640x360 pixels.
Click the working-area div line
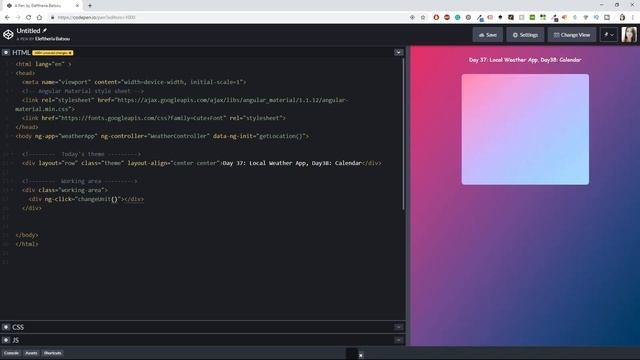coord(65,190)
